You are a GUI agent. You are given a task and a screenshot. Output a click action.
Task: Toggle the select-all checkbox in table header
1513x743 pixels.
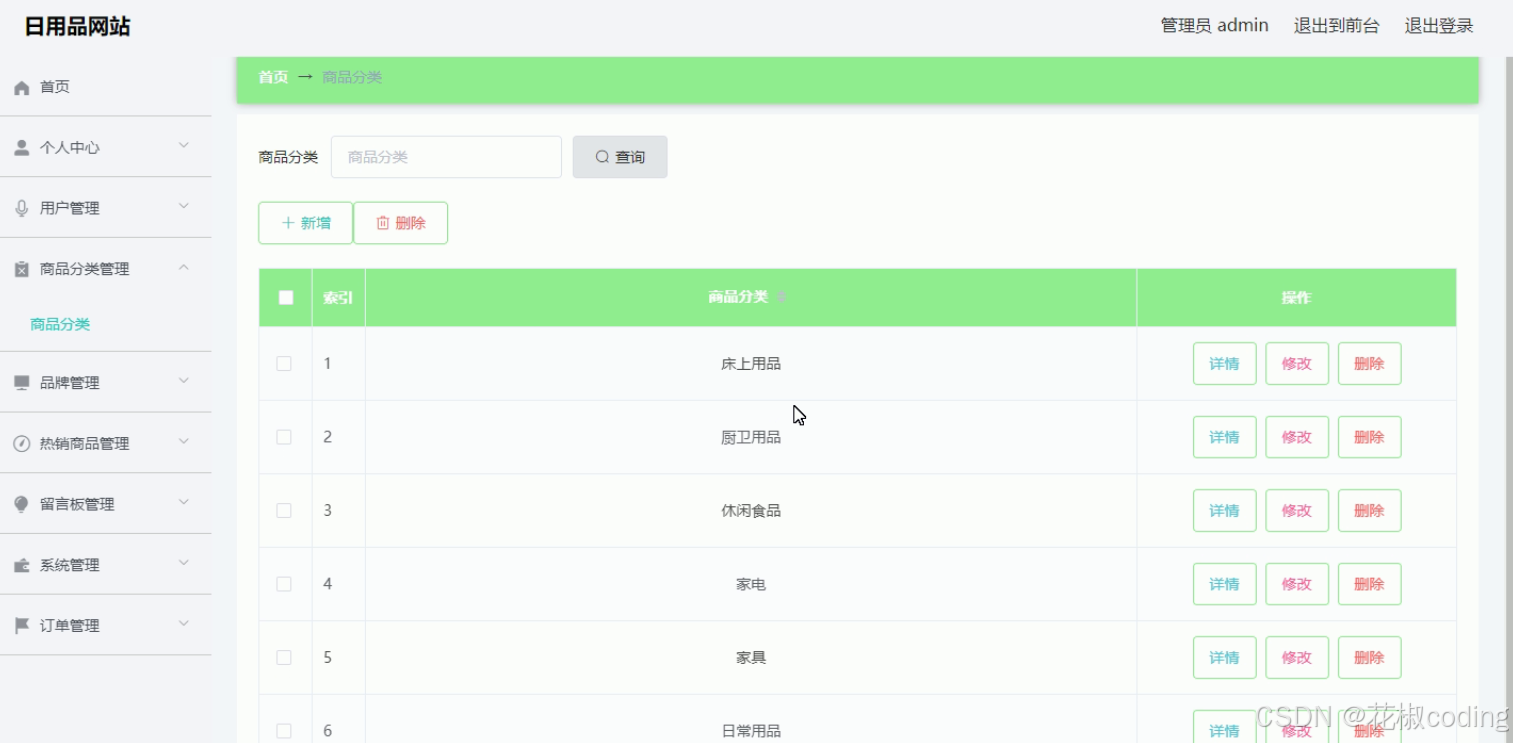[x=286, y=297]
